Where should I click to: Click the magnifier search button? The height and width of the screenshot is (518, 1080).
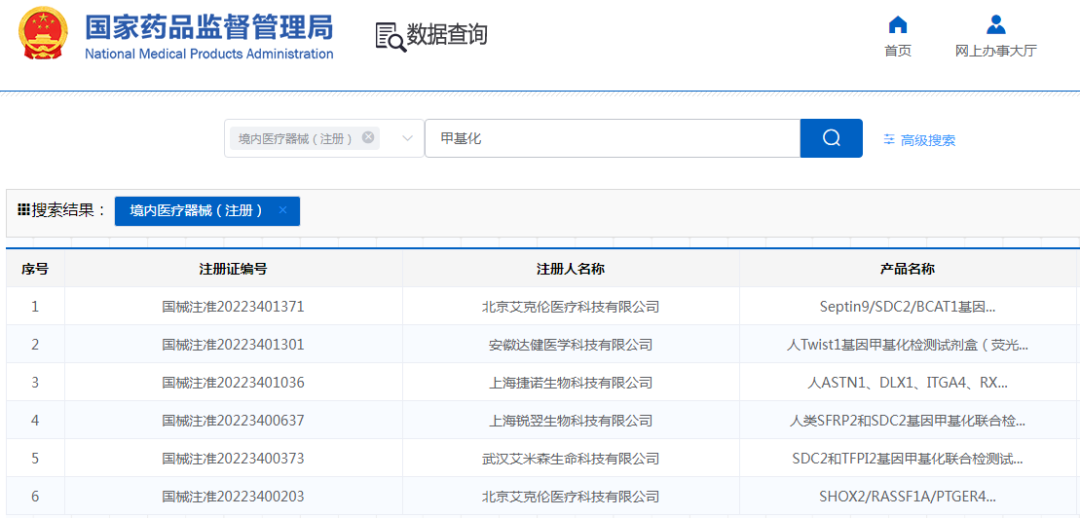pyautogui.click(x=831, y=138)
